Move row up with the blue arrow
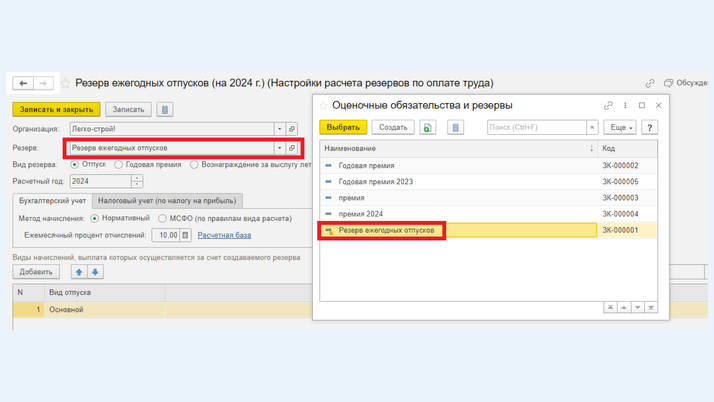 (x=79, y=271)
